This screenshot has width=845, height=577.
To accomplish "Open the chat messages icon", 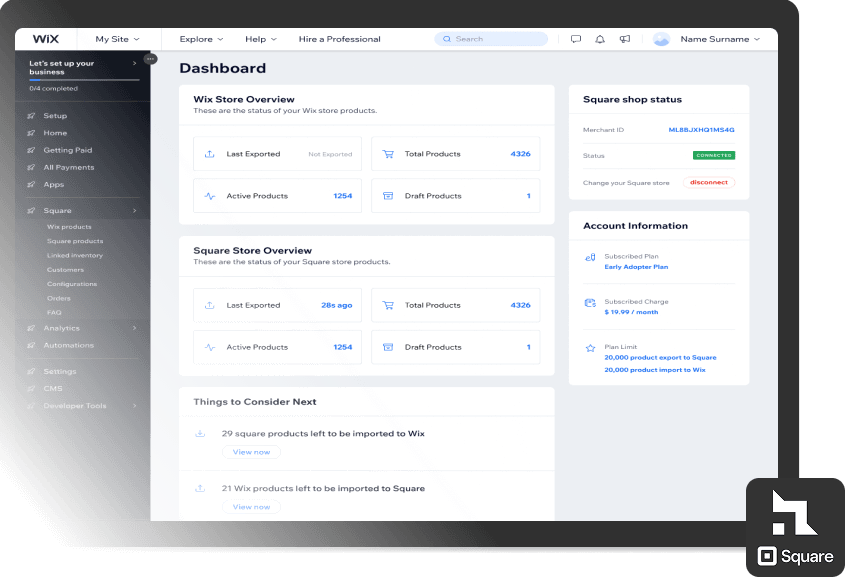I will [x=576, y=38].
